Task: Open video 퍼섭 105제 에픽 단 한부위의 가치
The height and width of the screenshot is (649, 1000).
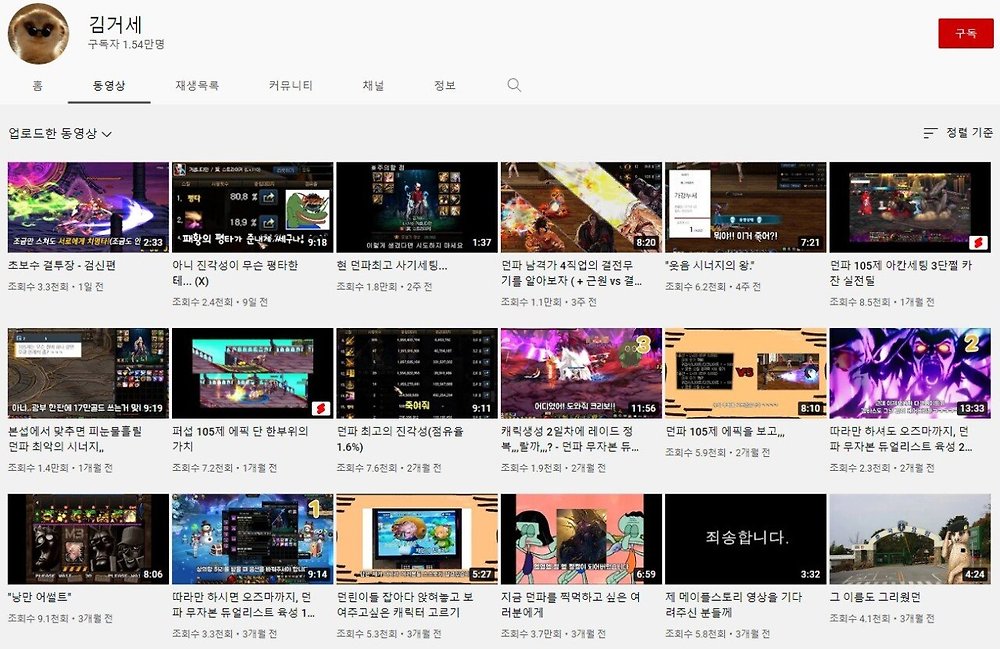Action: click(240, 439)
